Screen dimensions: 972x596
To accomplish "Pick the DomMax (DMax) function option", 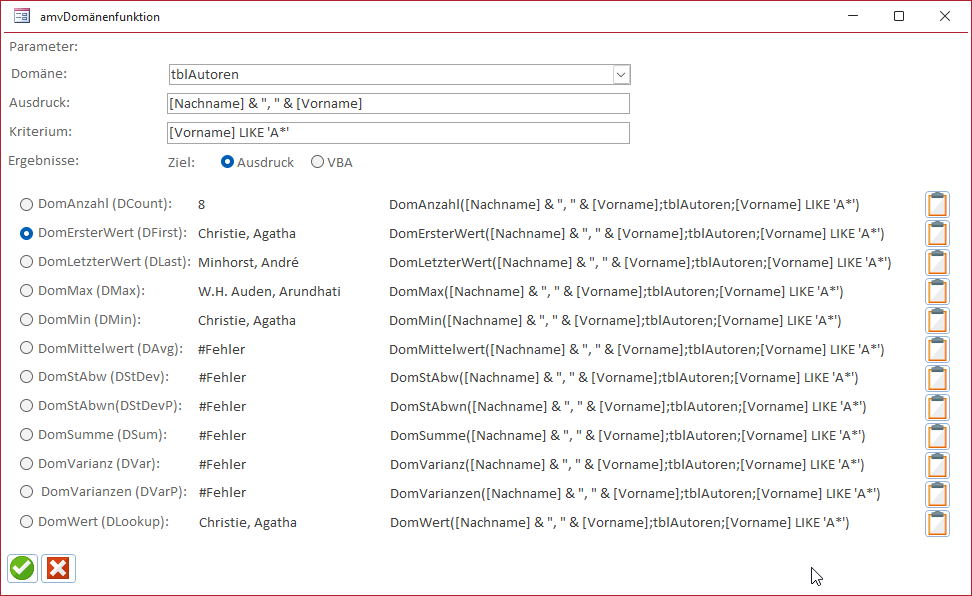I will click(27, 291).
